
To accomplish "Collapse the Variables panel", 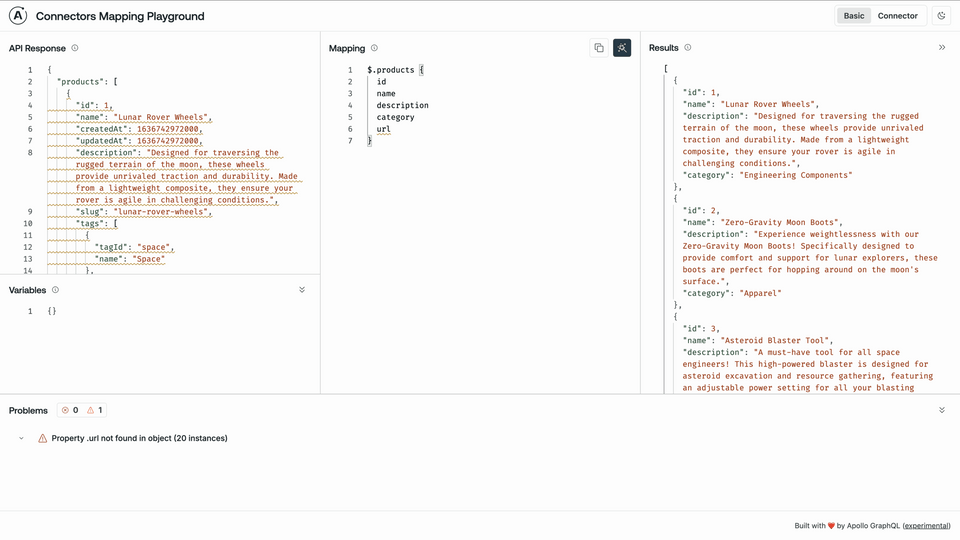I will click(x=302, y=290).
